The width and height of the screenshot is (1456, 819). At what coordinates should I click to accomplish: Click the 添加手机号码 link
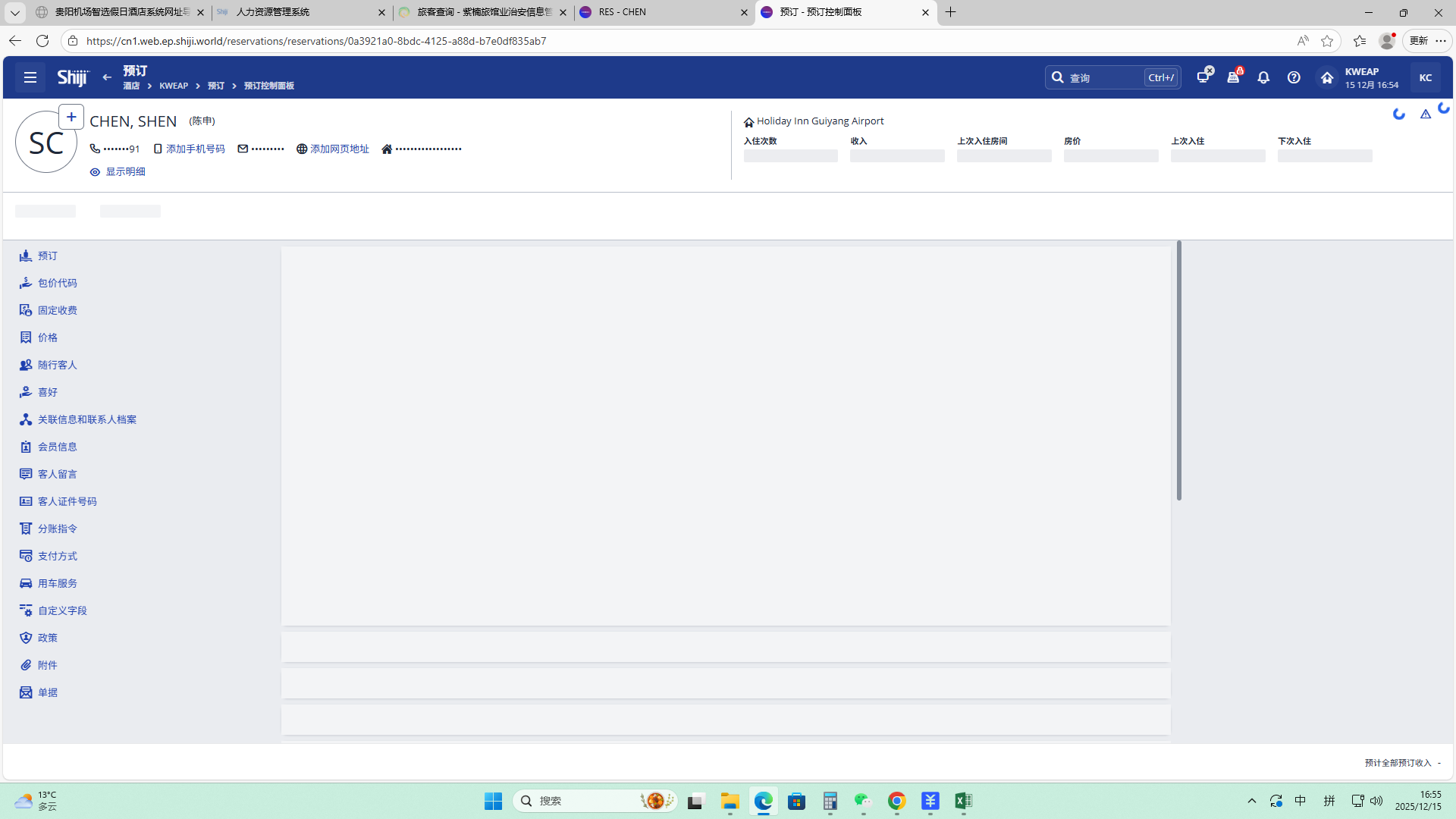(195, 149)
